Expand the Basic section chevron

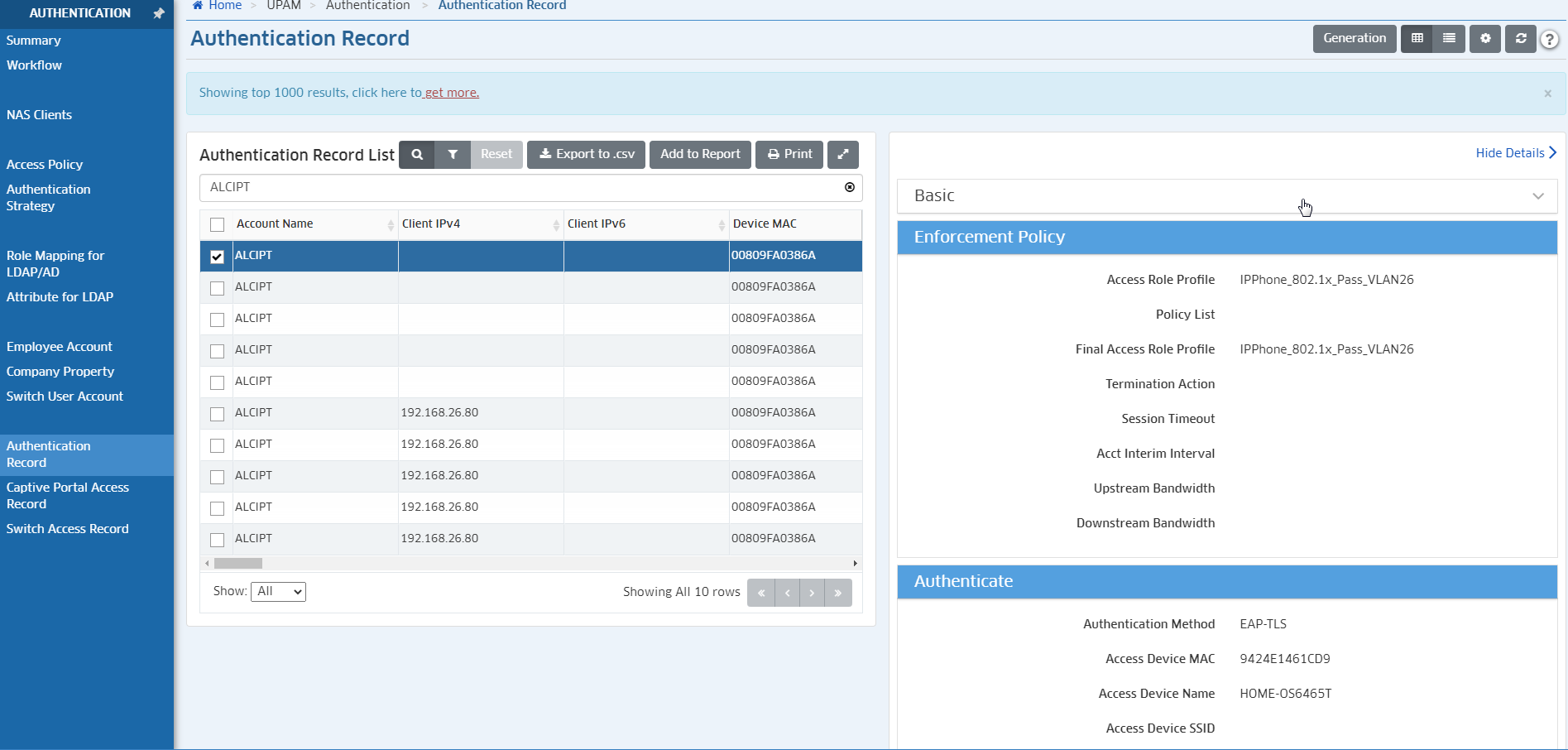tap(1537, 196)
